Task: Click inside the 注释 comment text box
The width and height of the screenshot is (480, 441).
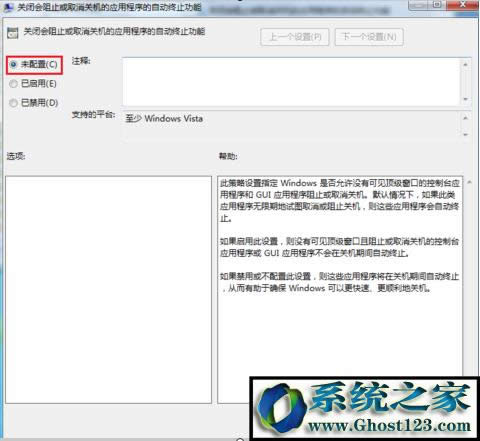Action: pos(291,82)
